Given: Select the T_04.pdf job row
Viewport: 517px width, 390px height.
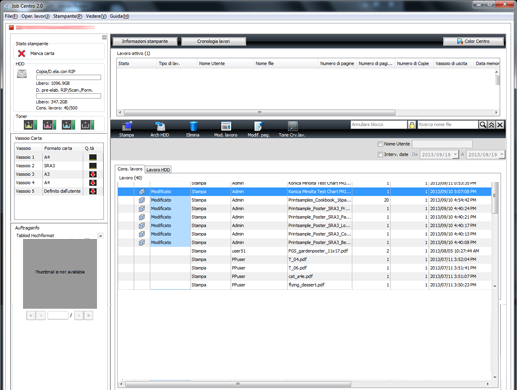Looking at the screenshot, I should 304,260.
